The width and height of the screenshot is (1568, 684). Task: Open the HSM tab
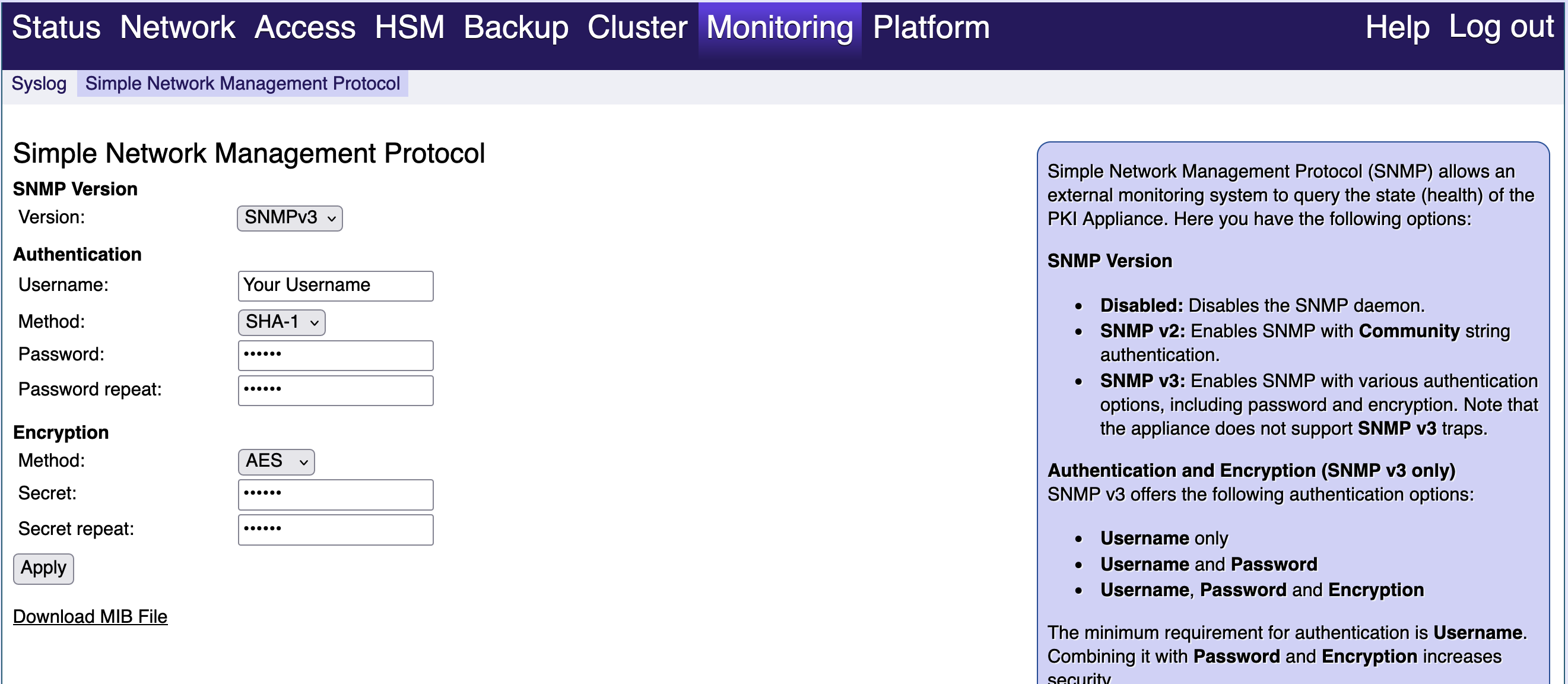tap(409, 28)
